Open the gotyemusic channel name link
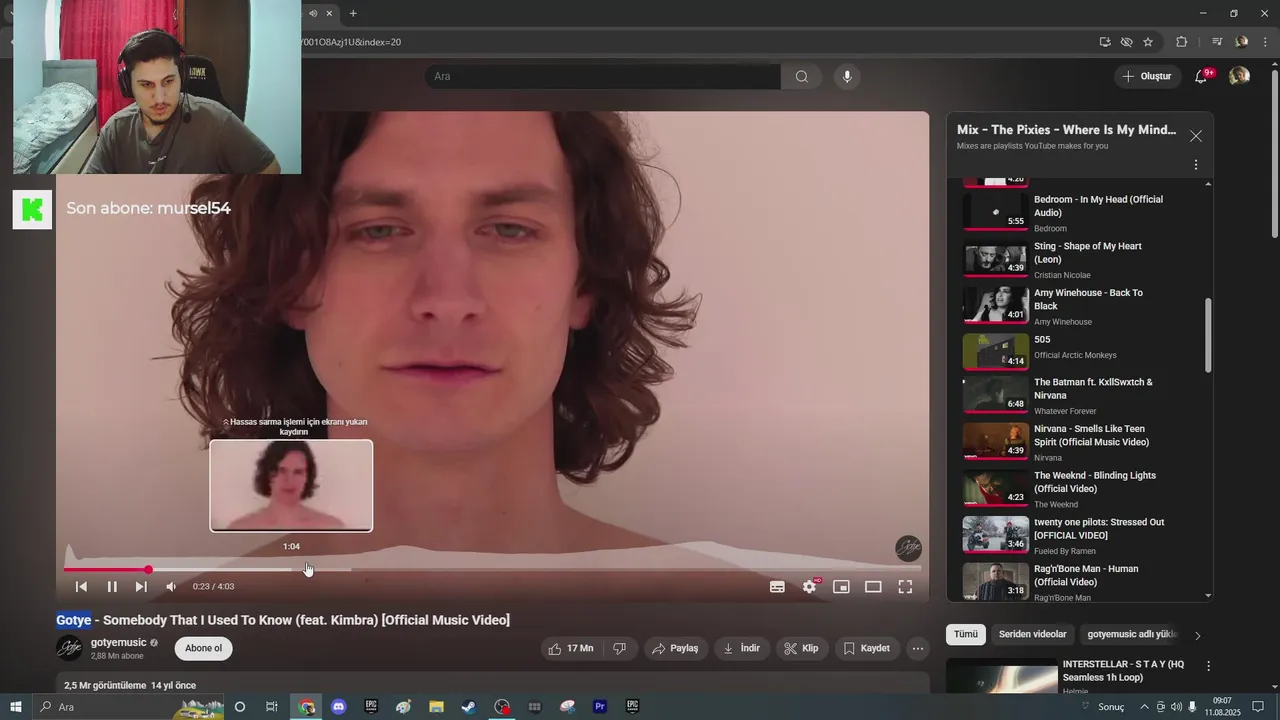The height and width of the screenshot is (720, 1280). (118, 642)
